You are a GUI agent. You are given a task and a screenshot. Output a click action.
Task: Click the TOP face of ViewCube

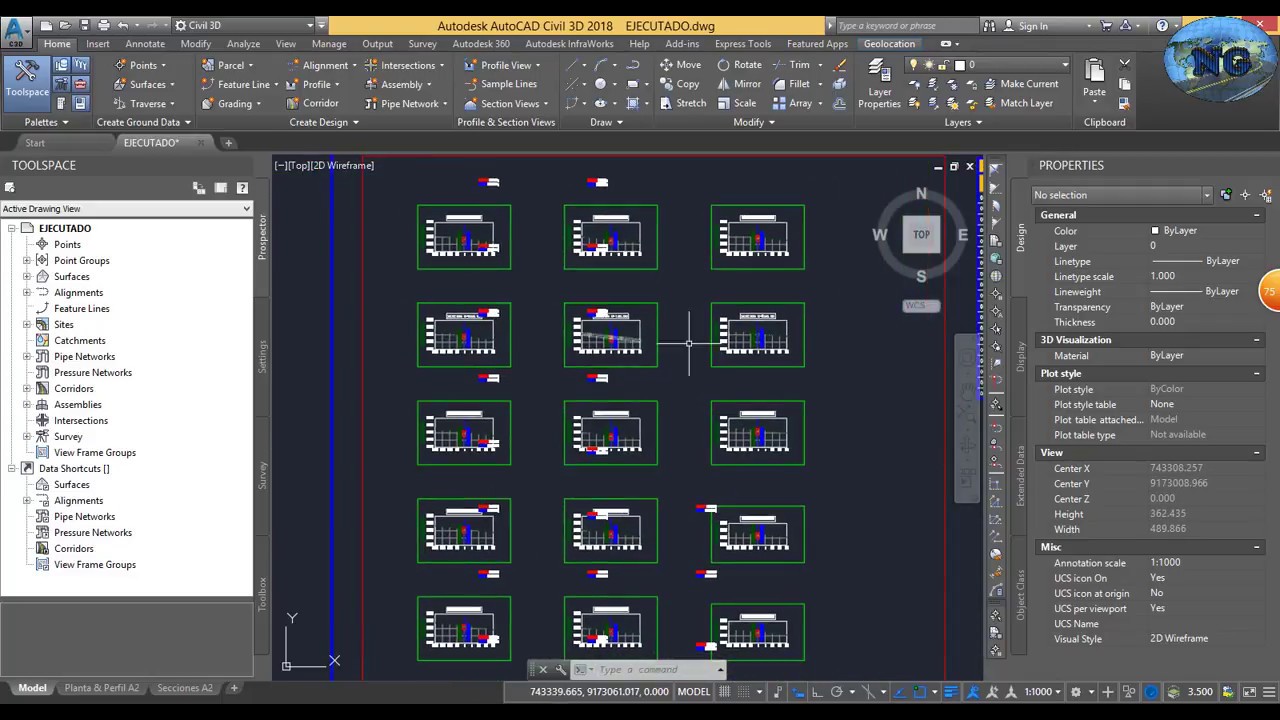point(921,235)
